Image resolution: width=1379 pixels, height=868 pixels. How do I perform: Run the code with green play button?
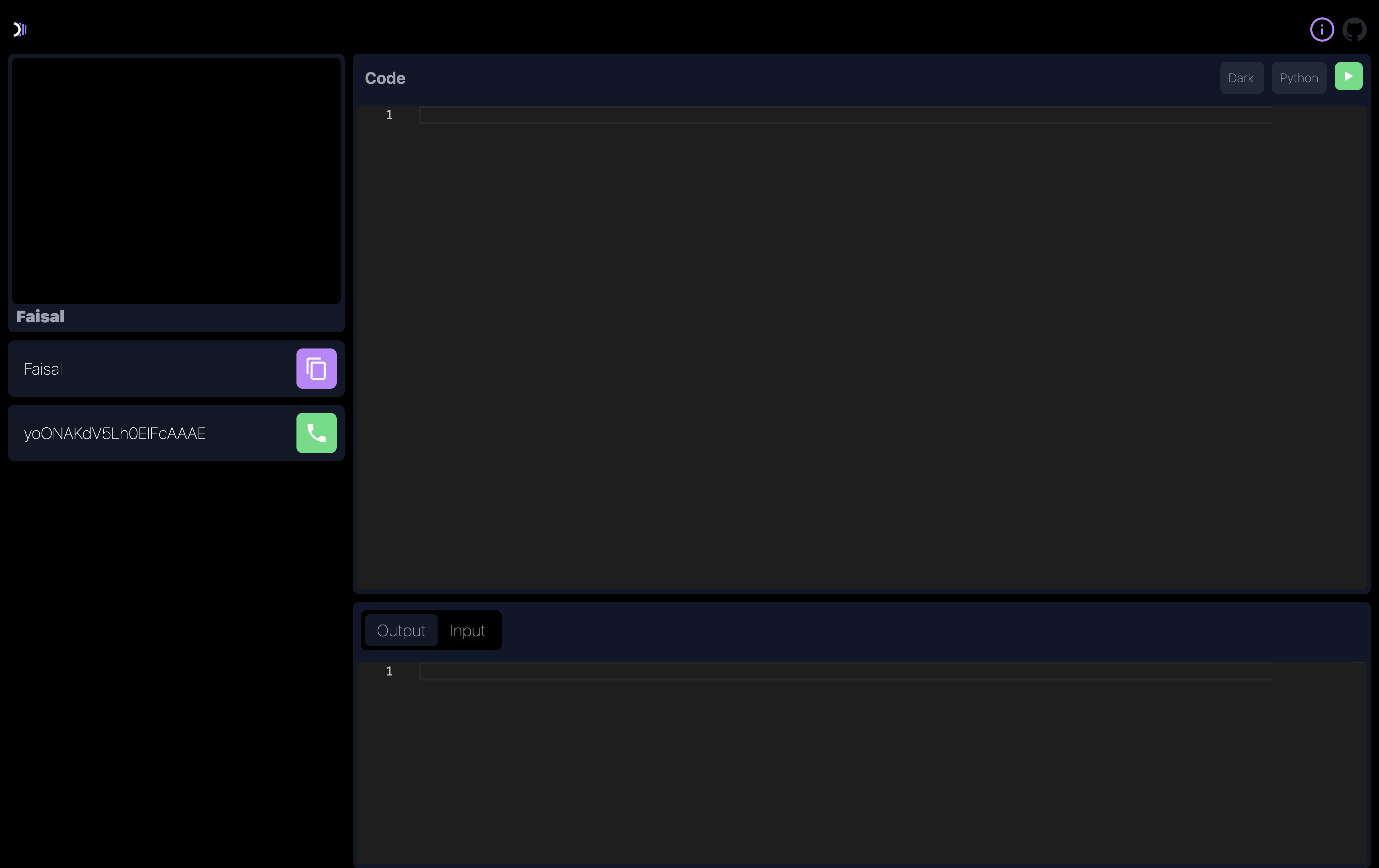[x=1348, y=76]
